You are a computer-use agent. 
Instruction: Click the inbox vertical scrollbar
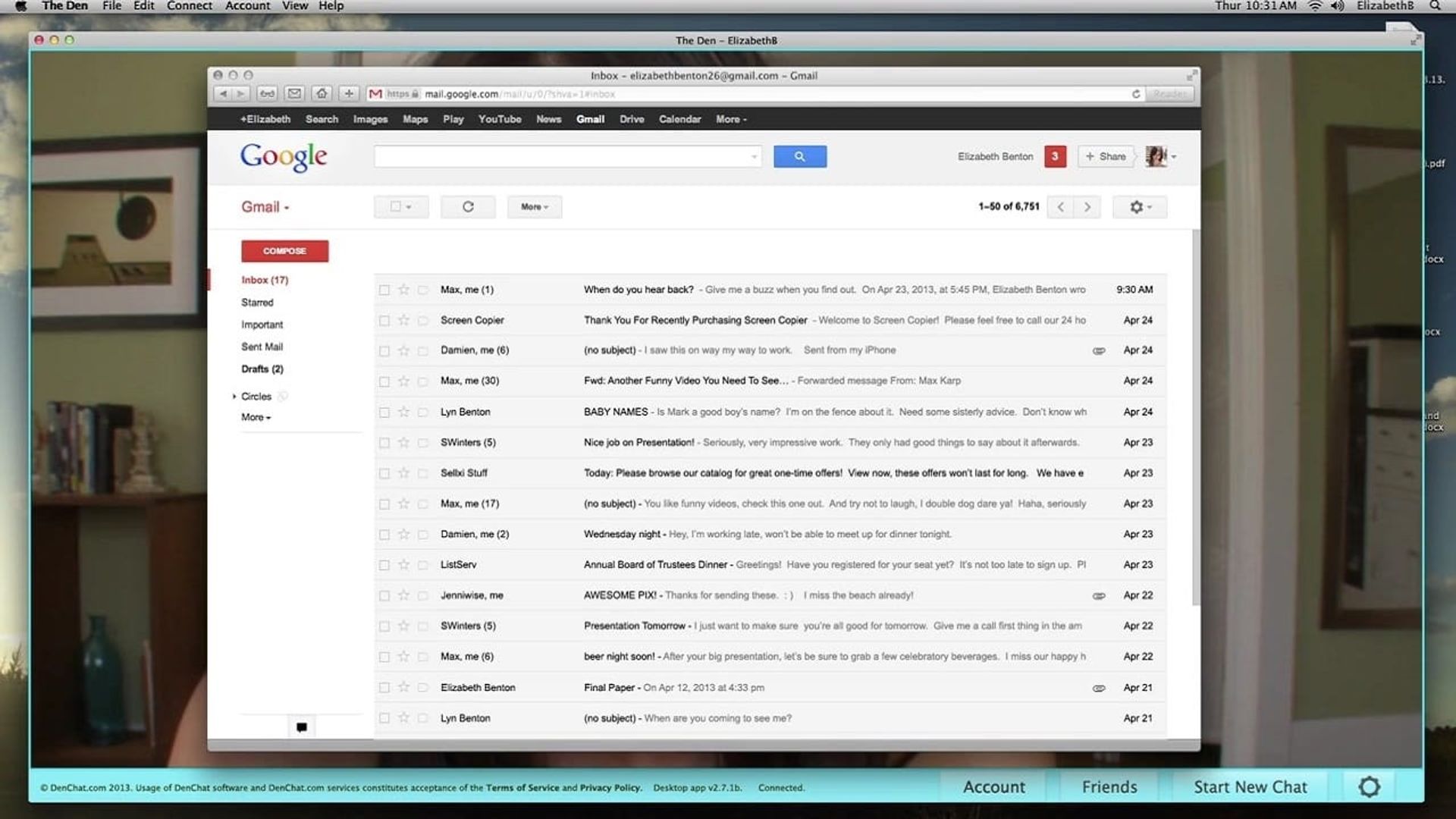tap(1196, 417)
